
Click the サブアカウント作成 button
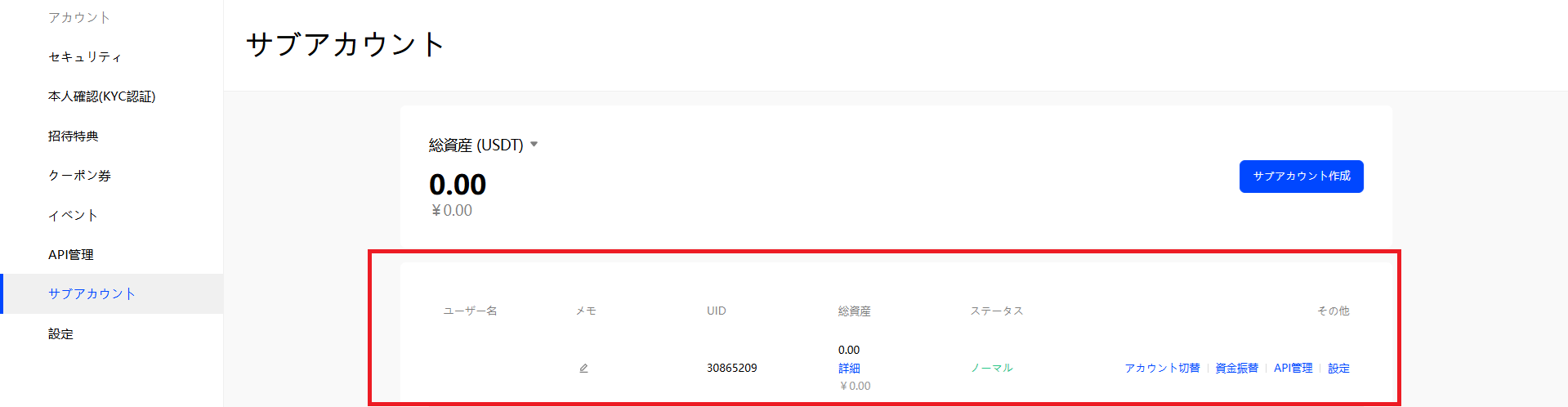1301,177
